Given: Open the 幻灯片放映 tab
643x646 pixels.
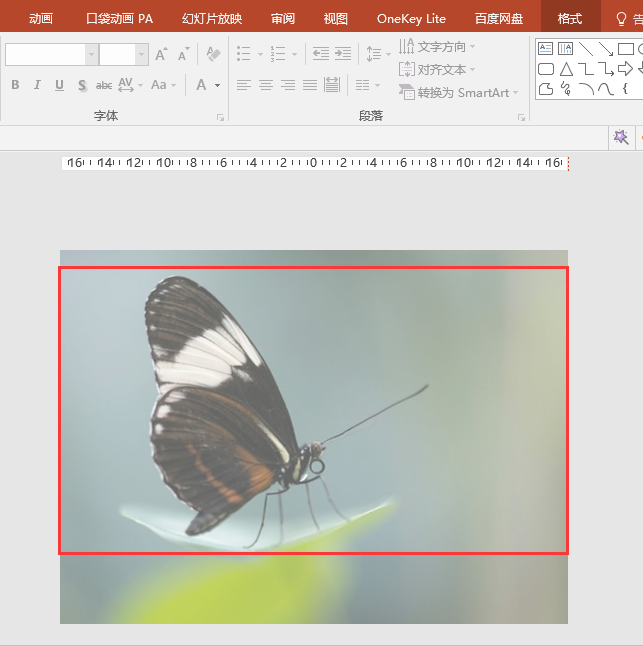Looking at the screenshot, I should pos(212,19).
